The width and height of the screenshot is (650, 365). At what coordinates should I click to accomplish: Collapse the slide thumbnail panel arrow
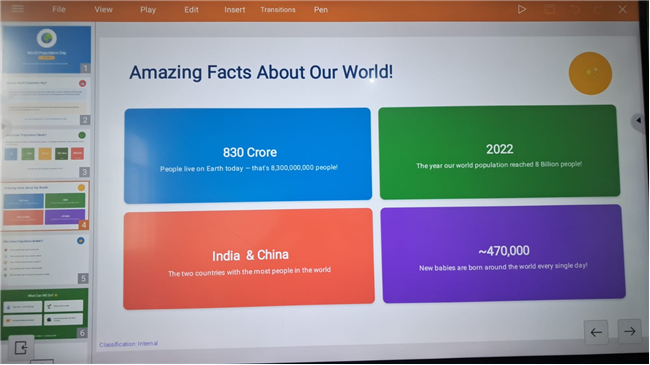pos(3,126)
